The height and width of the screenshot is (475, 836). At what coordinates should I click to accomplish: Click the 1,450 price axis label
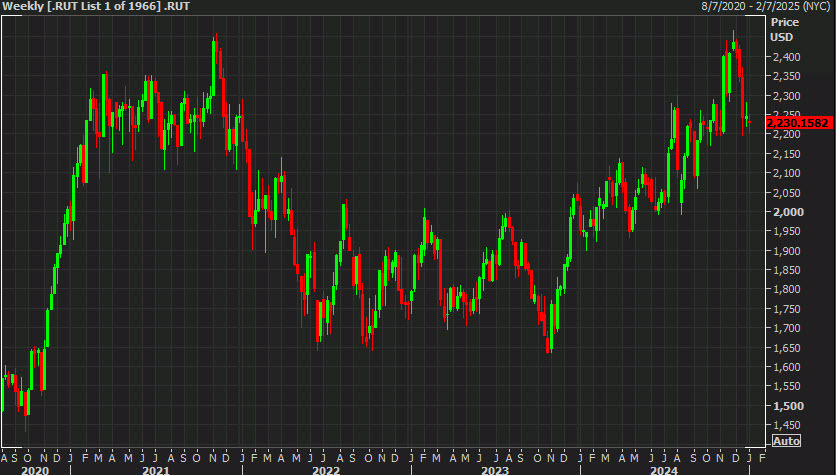[785, 425]
